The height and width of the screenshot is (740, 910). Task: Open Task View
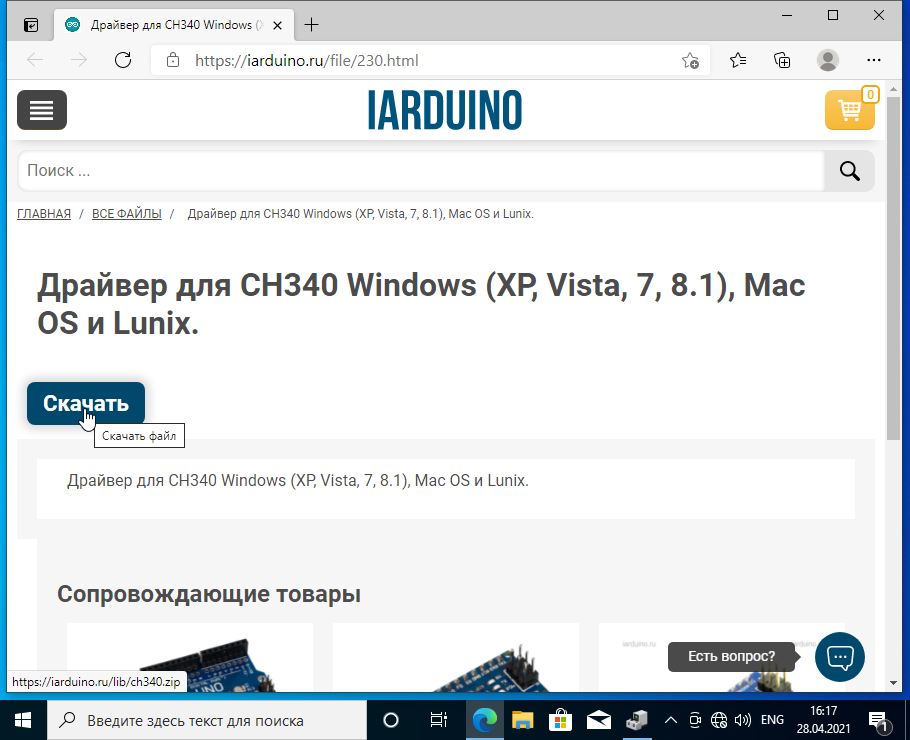[438, 720]
